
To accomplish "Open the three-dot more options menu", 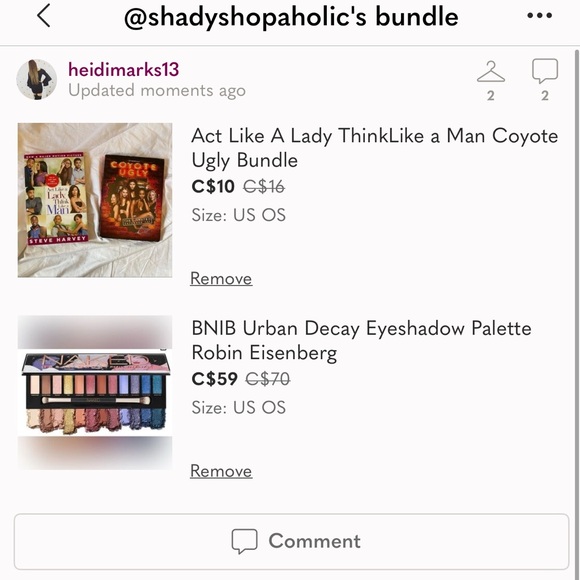I will point(540,16).
